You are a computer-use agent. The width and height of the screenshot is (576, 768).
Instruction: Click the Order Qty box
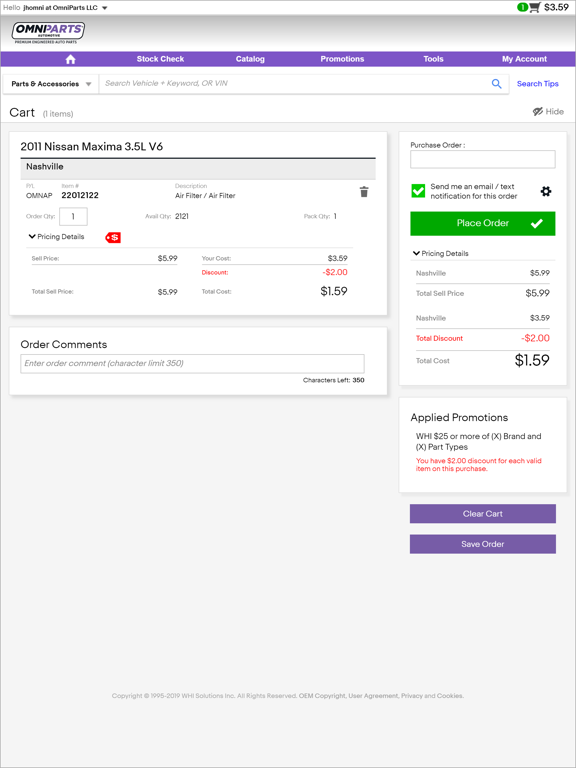pyautogui.click(x=73, y=216)
